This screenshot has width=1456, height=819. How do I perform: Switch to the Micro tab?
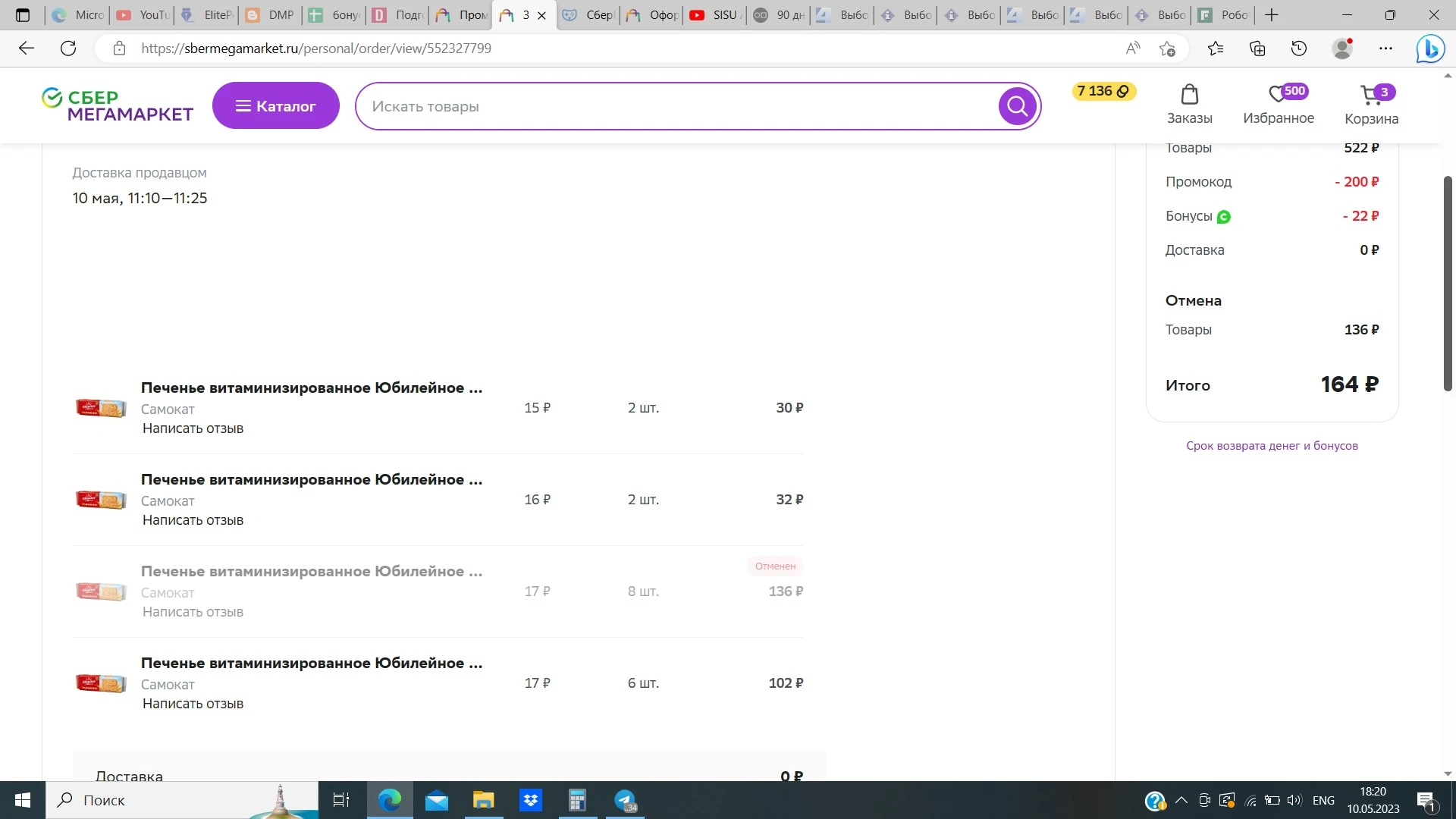[78, 15]
